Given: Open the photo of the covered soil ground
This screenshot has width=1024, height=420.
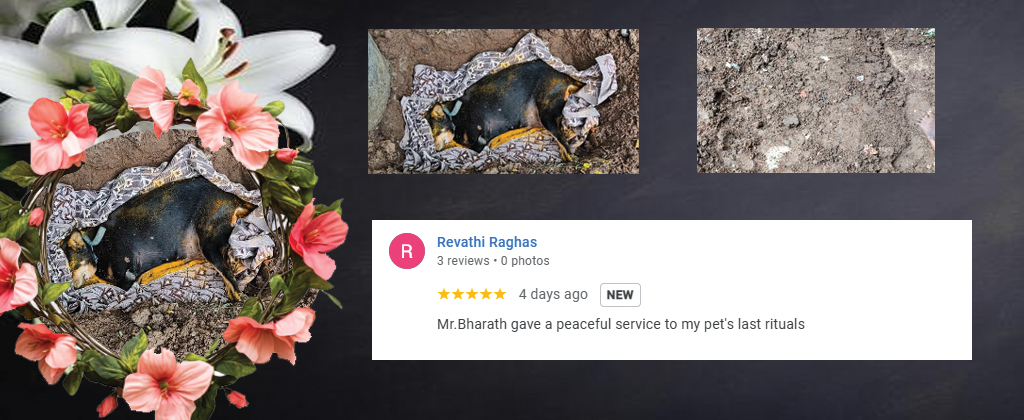Looking at the screenshot, I should 816,100.
